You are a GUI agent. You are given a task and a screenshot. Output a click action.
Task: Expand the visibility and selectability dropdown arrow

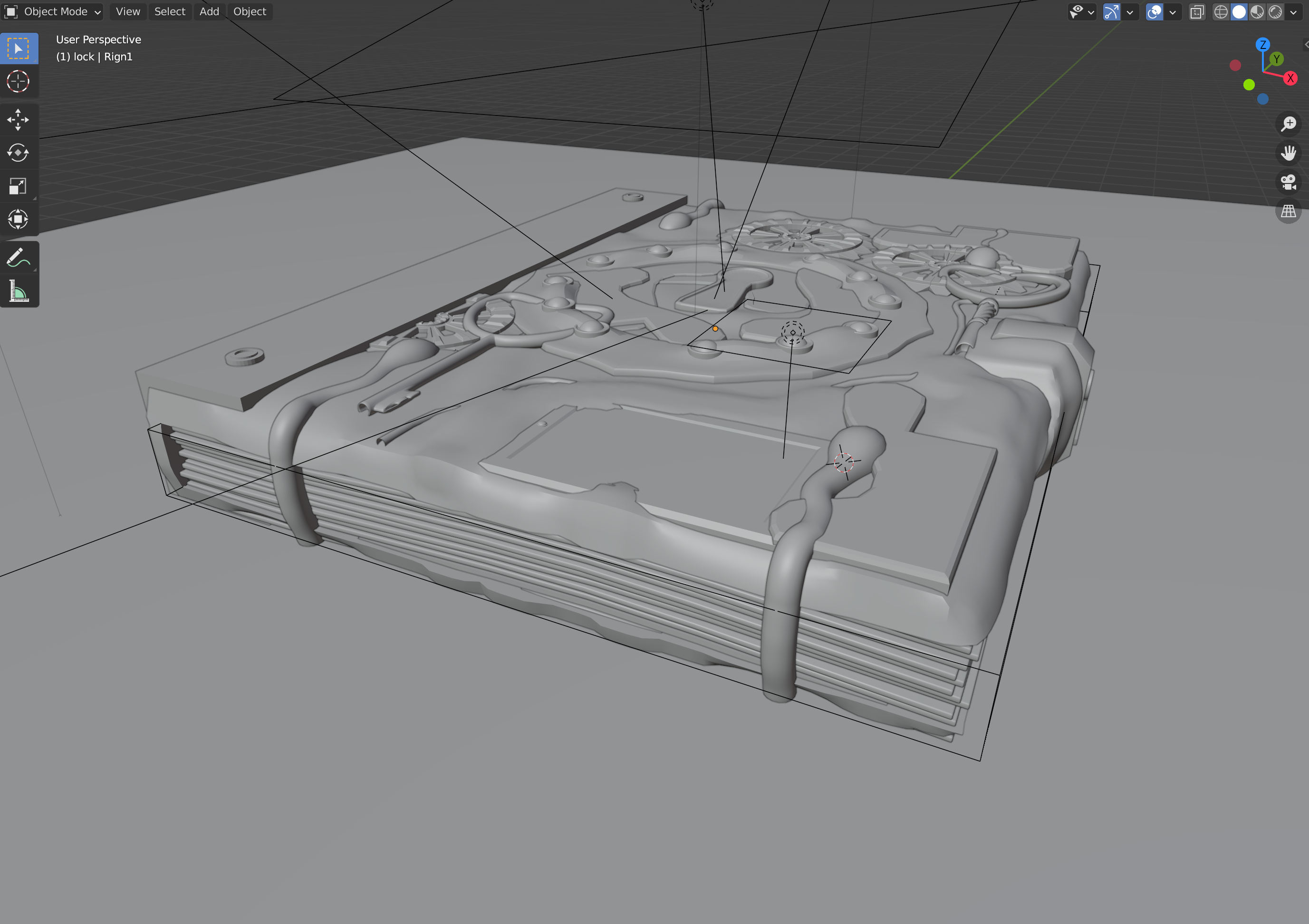[1091, 12]
